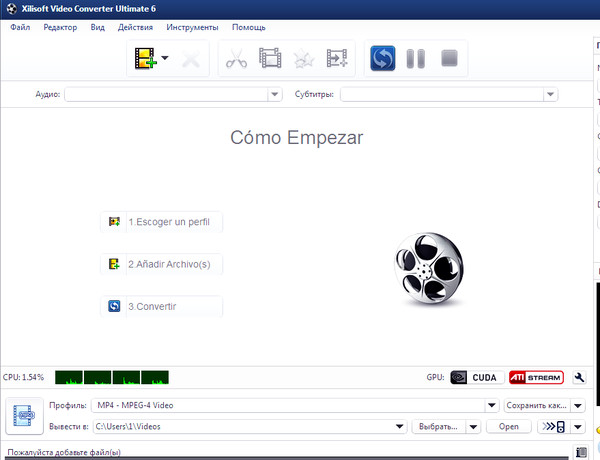Viewport: 600px width, 460px height.
Task: Click the Merge/Add output filmstrip icon
Action: tap(337, 58)
